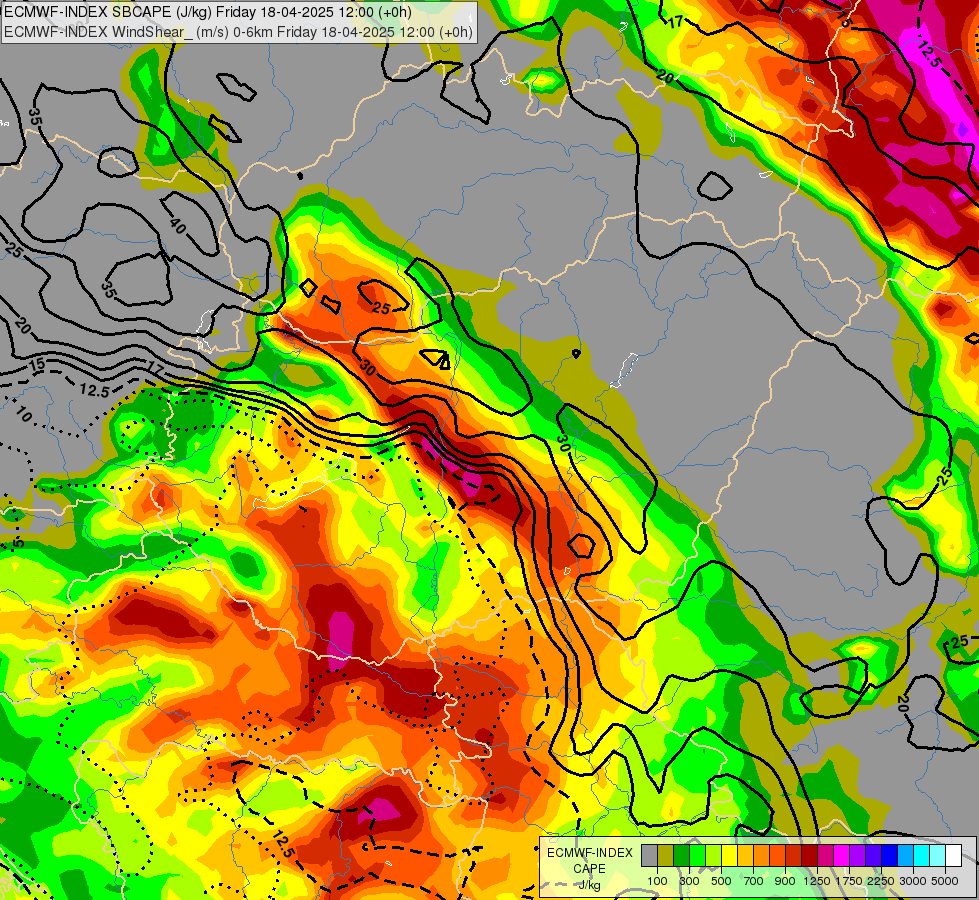Click the dark green legend swatch
The width and height of the screenshot is (979, 900).
682,856
